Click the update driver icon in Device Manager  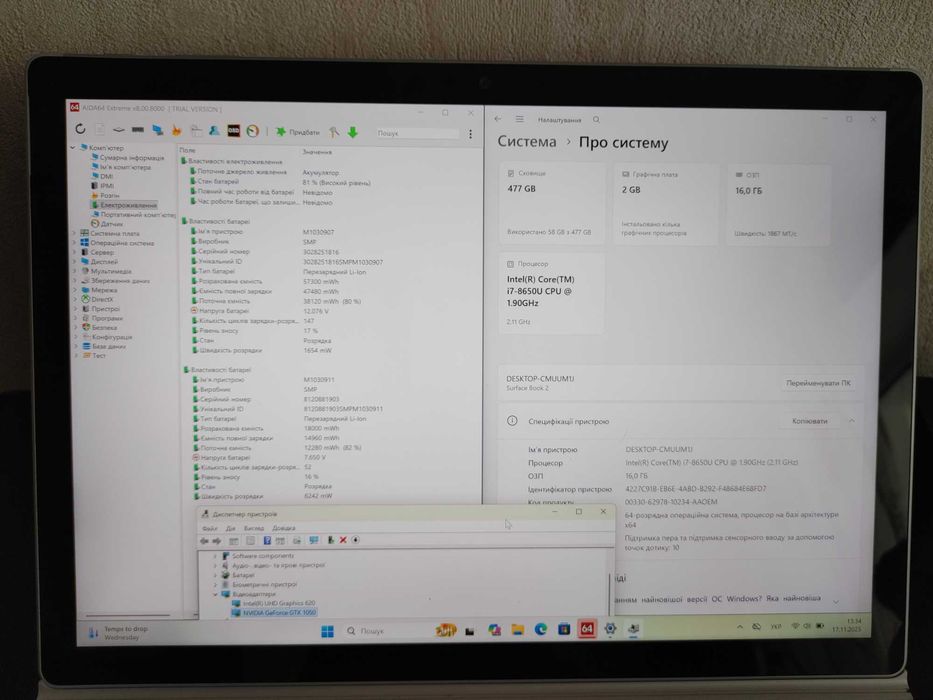point(330,540)
